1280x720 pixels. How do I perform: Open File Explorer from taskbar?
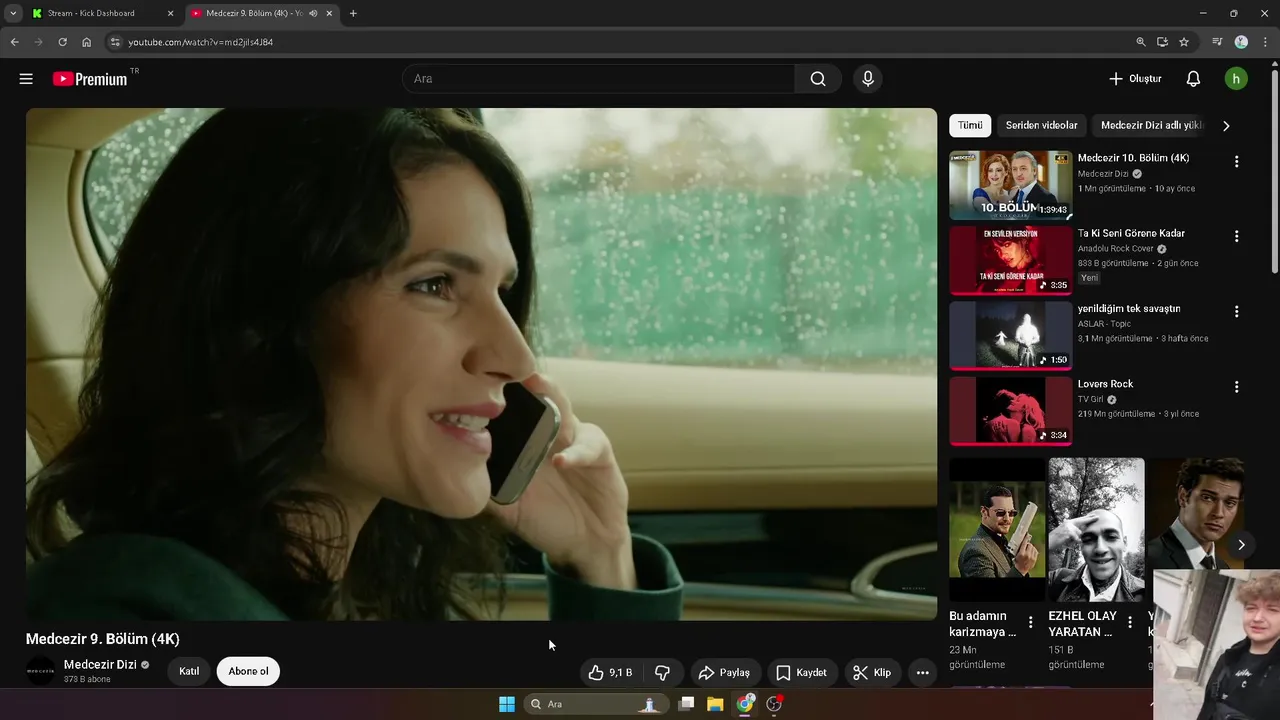715,704
